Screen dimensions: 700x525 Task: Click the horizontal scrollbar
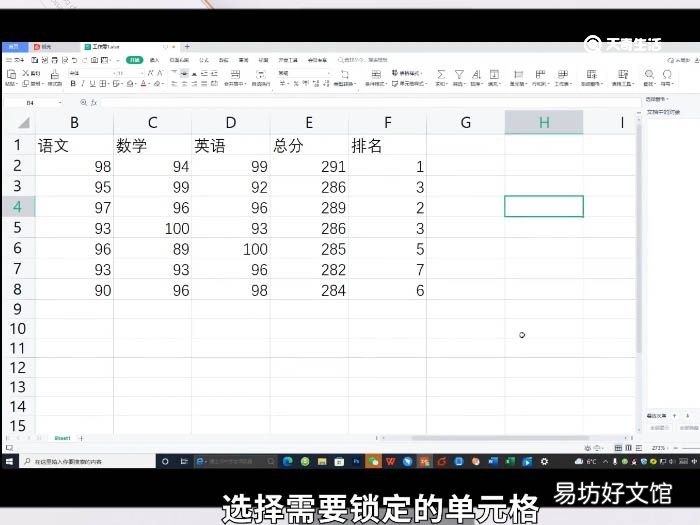coord(501,438)
